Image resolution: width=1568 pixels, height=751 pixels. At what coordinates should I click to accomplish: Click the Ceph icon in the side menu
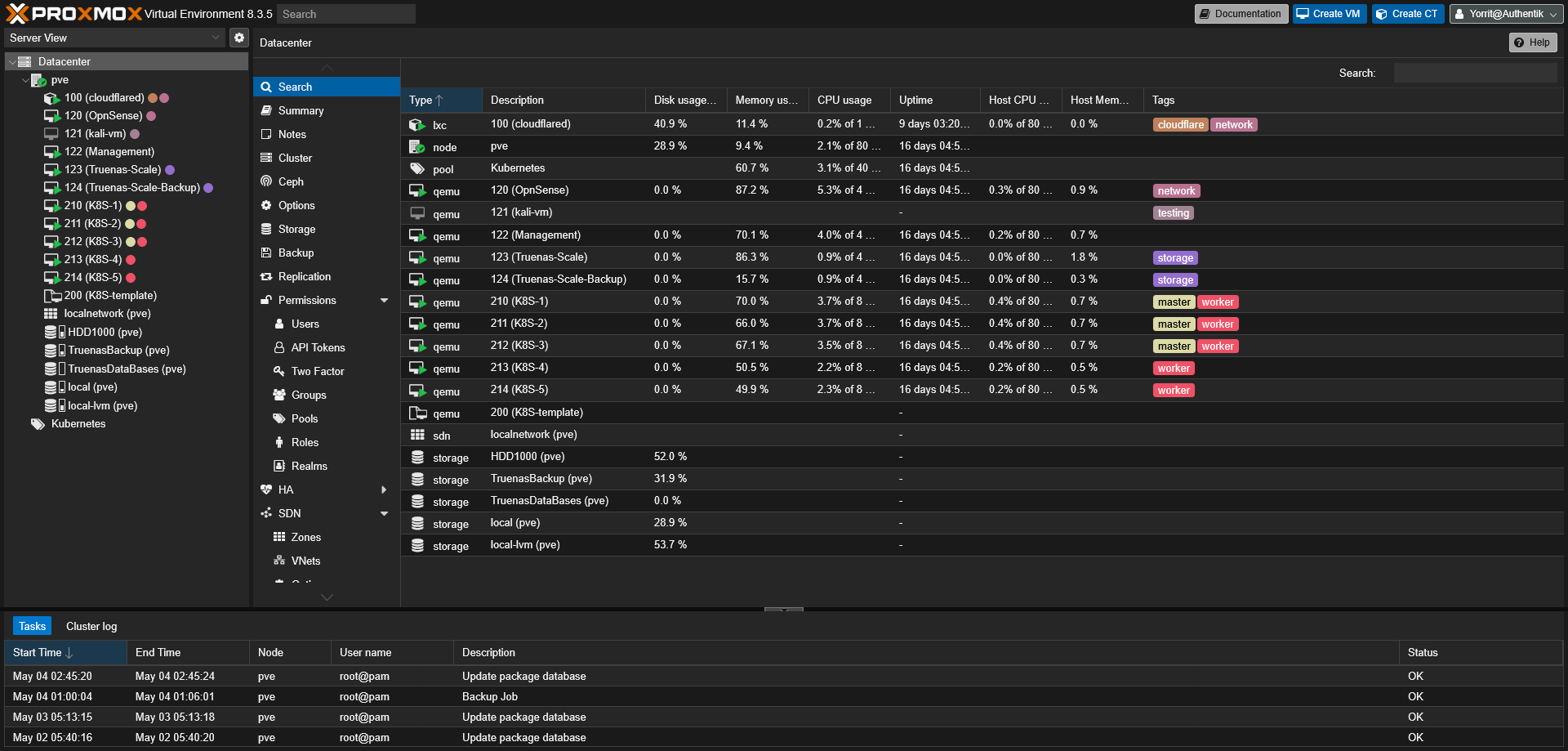pyautogui.click(x=266, y=181)
